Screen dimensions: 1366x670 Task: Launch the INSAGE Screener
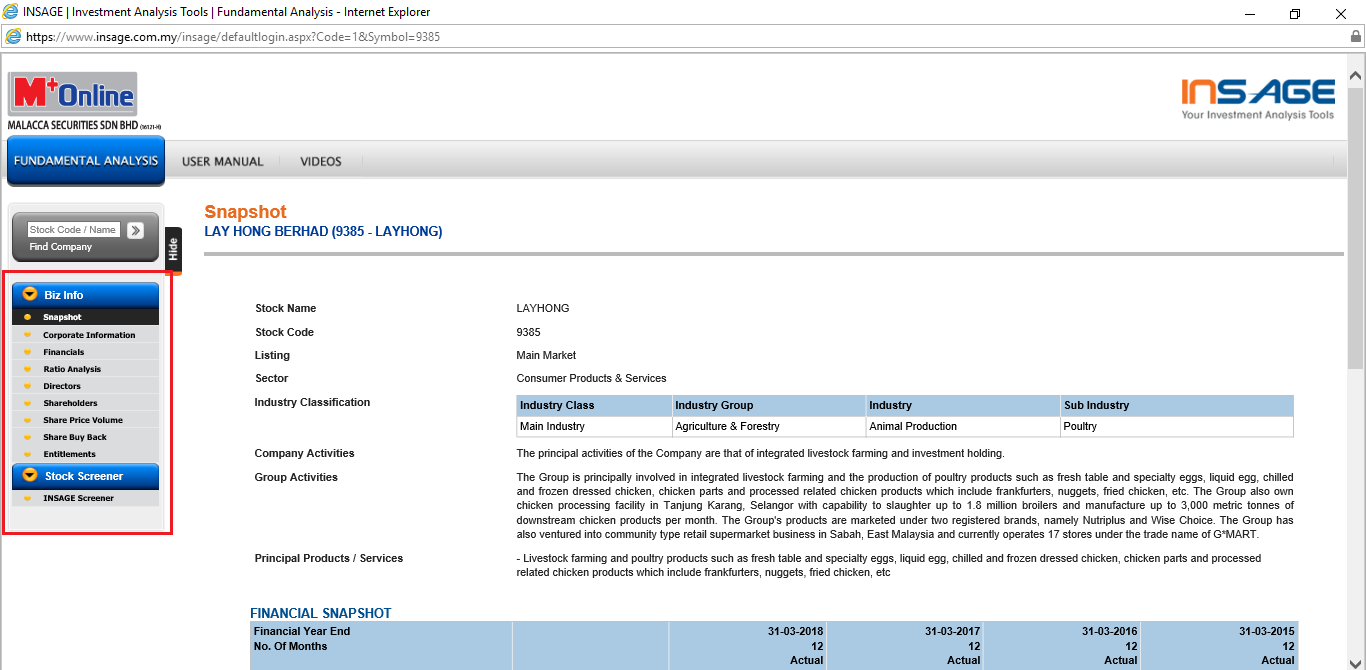tap(78, 498)
